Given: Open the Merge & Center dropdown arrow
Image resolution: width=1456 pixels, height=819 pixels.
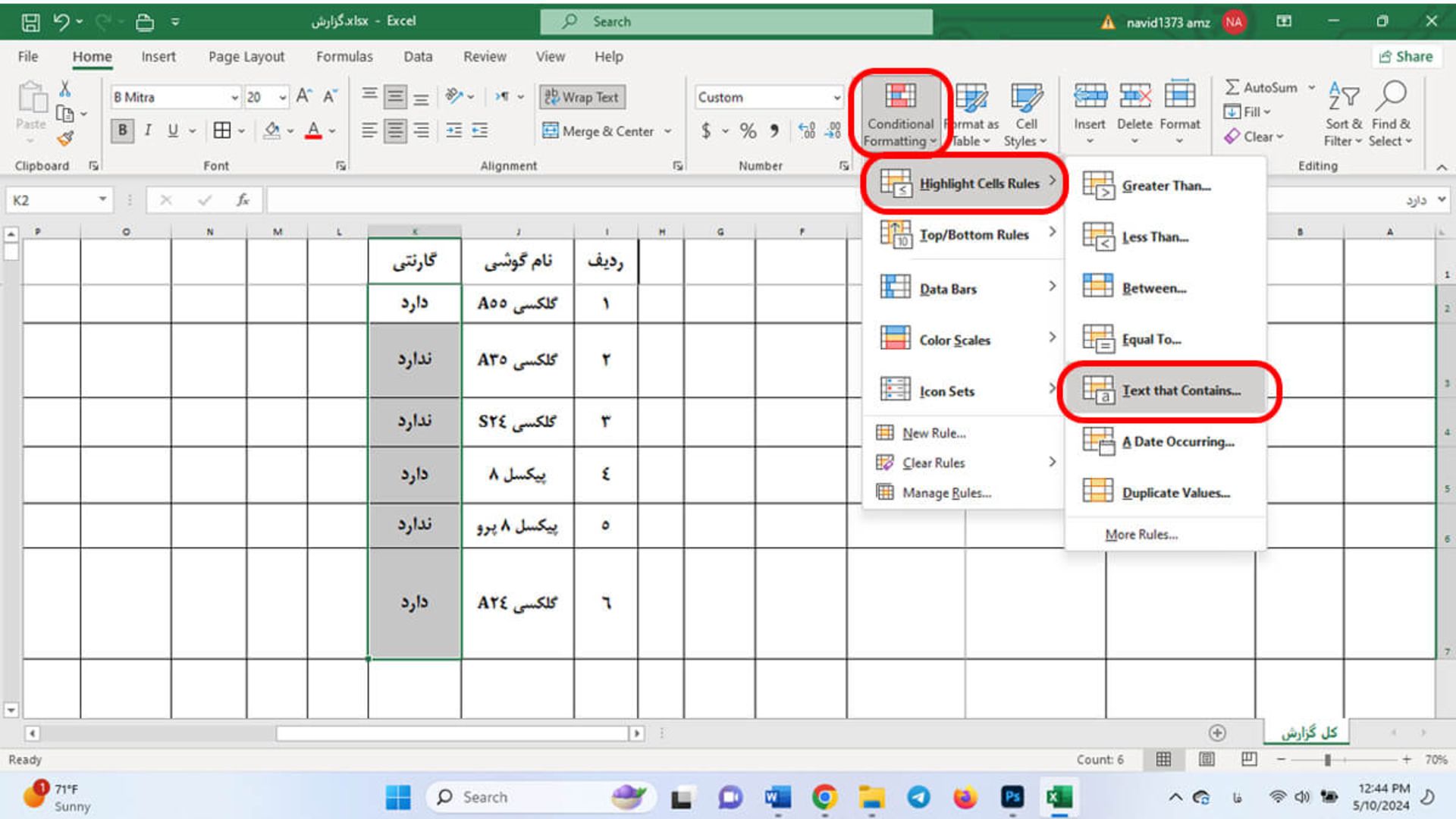Looking at the screenshot, I should tap(668, 131).
